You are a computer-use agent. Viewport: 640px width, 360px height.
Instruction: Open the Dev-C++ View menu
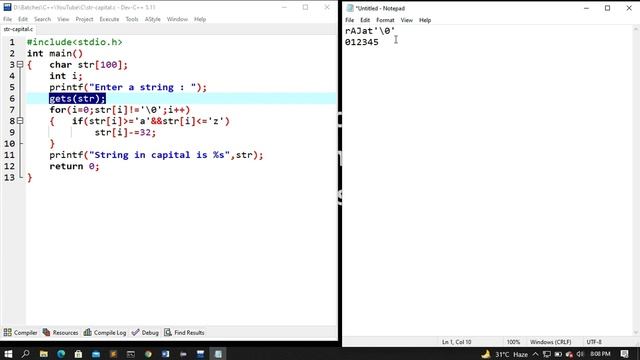[x=63, y=19]
